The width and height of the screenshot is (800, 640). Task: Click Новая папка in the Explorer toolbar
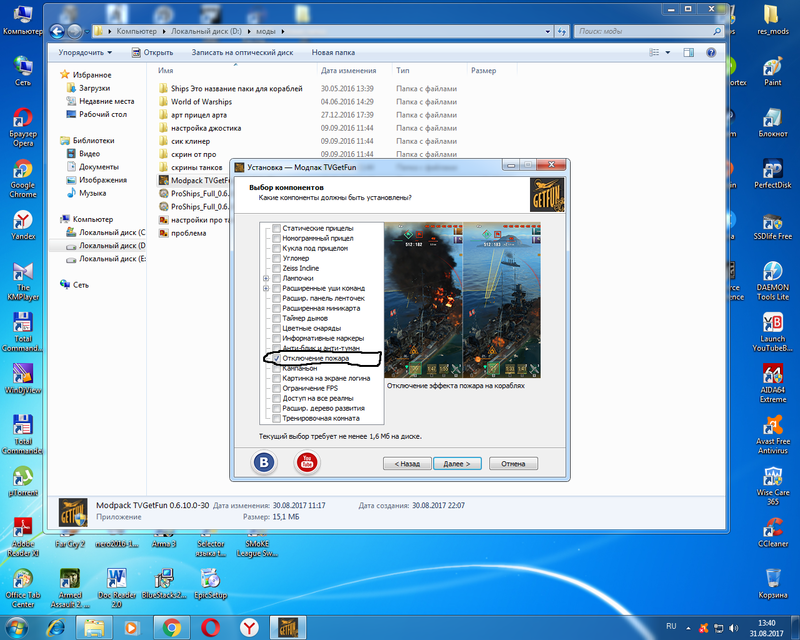coord(333,53)
